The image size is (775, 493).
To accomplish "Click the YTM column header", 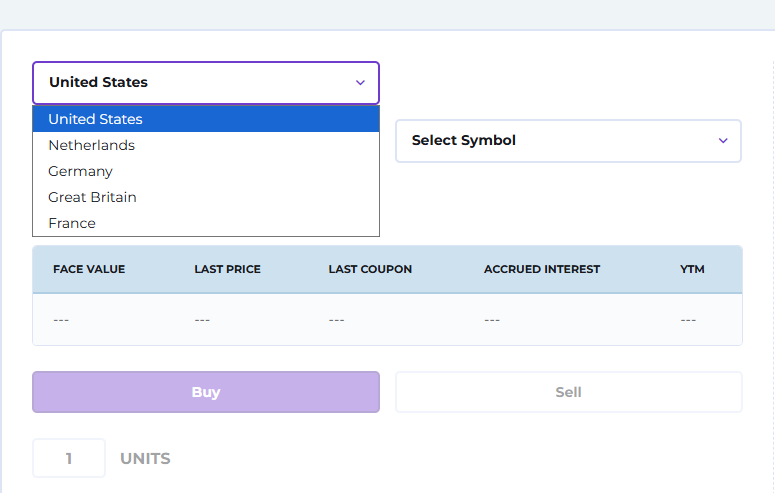I will tap(692, 269).
